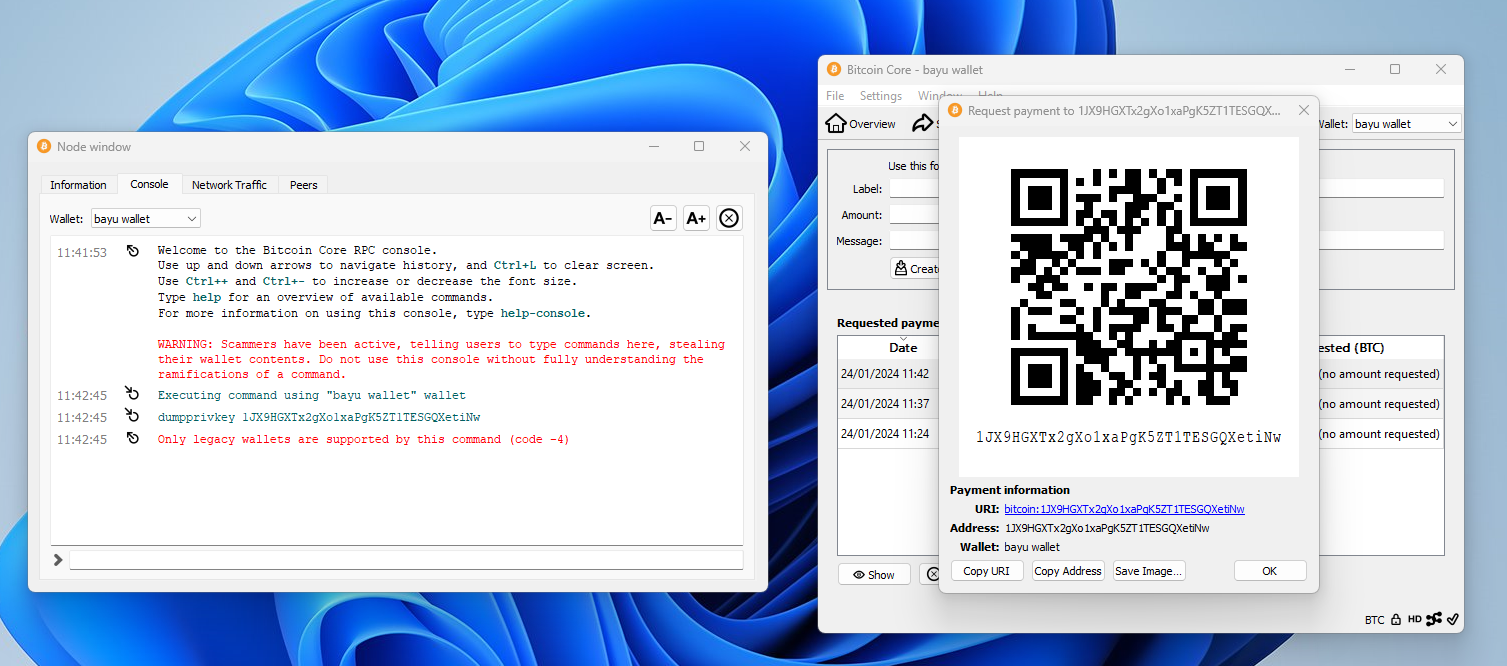The width and height of the screenshot is (1507, 666).
Task: Click the address text below the QR code
Action: tap(1128, 437)
